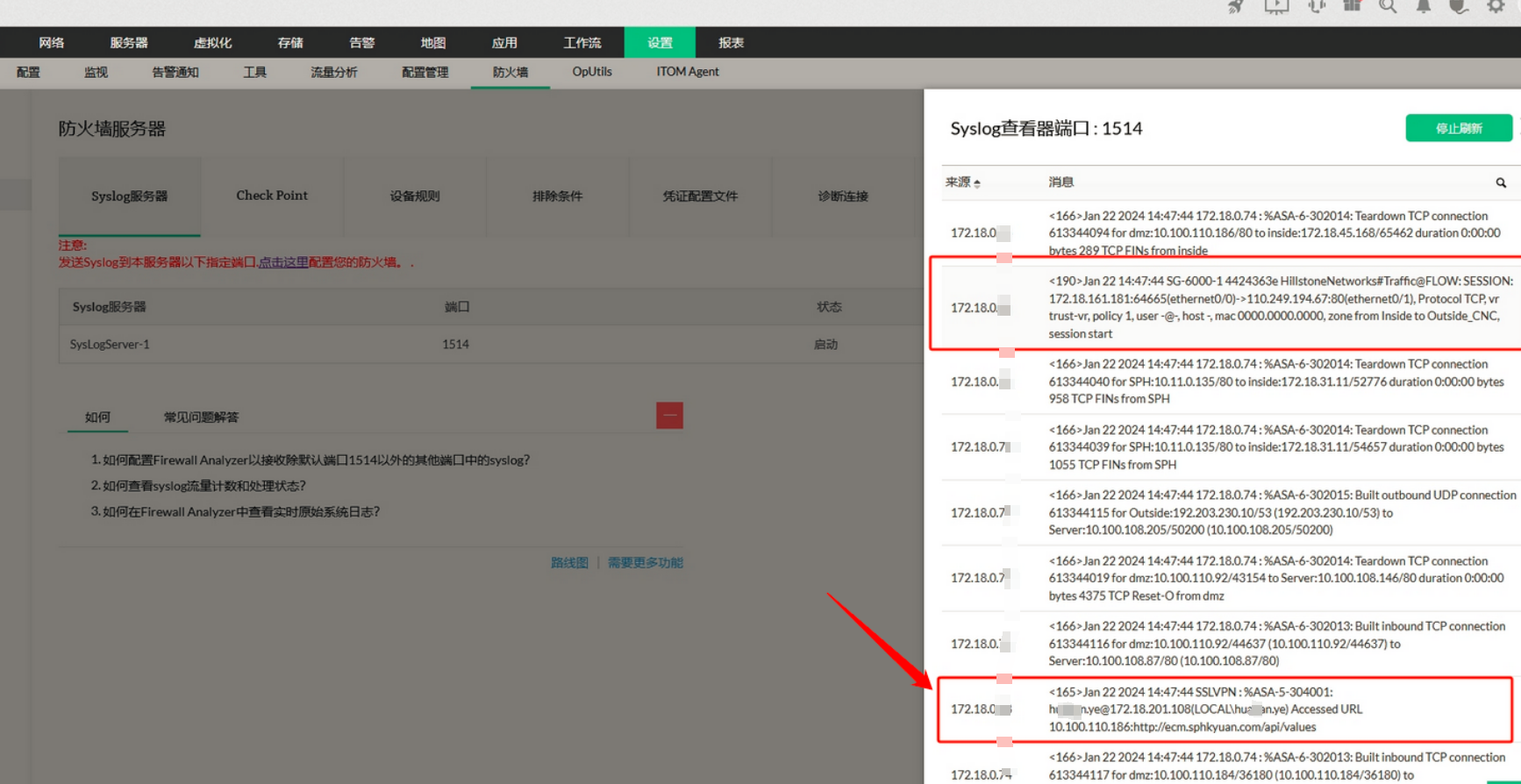Open the 服务器 main menu
Image resolution: width=1521 pixels, height=784 pixels.
pyautogui.click(x=129, y=42)
